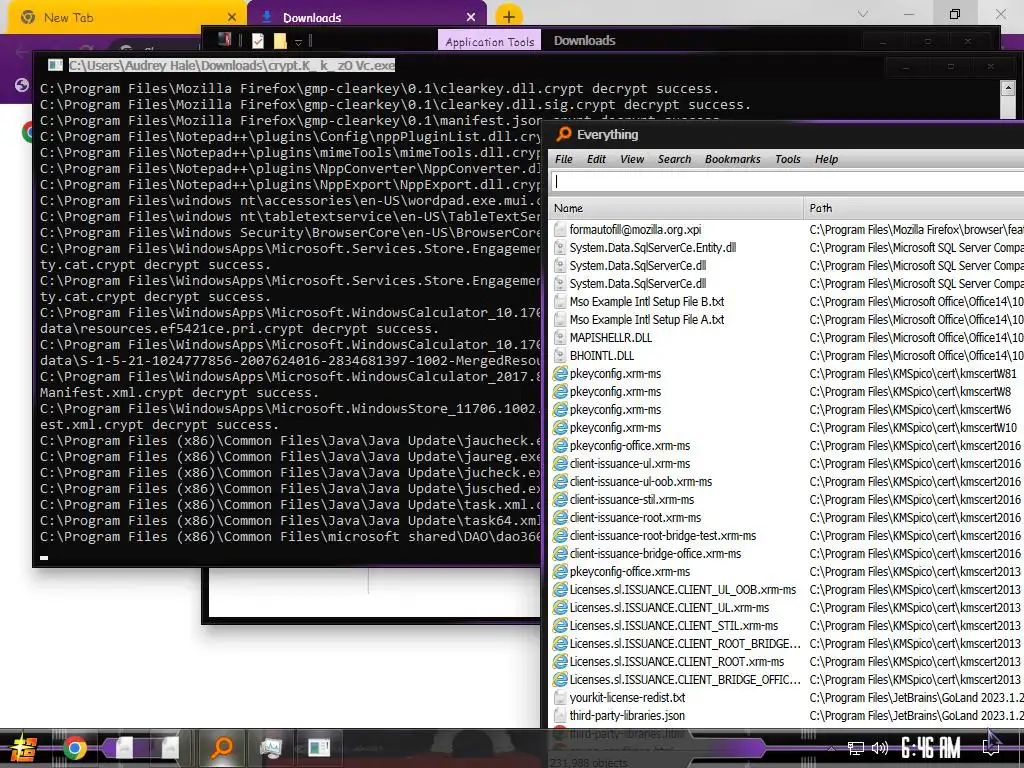
Task: Select Licenses.sl.ISSUANCE.CLIENT_UL_OOB.xrm-ms row
Action: coord(682,590)
